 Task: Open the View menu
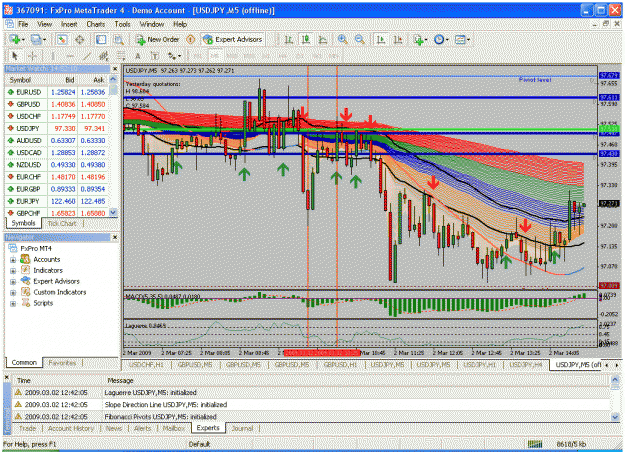[45, 24]
